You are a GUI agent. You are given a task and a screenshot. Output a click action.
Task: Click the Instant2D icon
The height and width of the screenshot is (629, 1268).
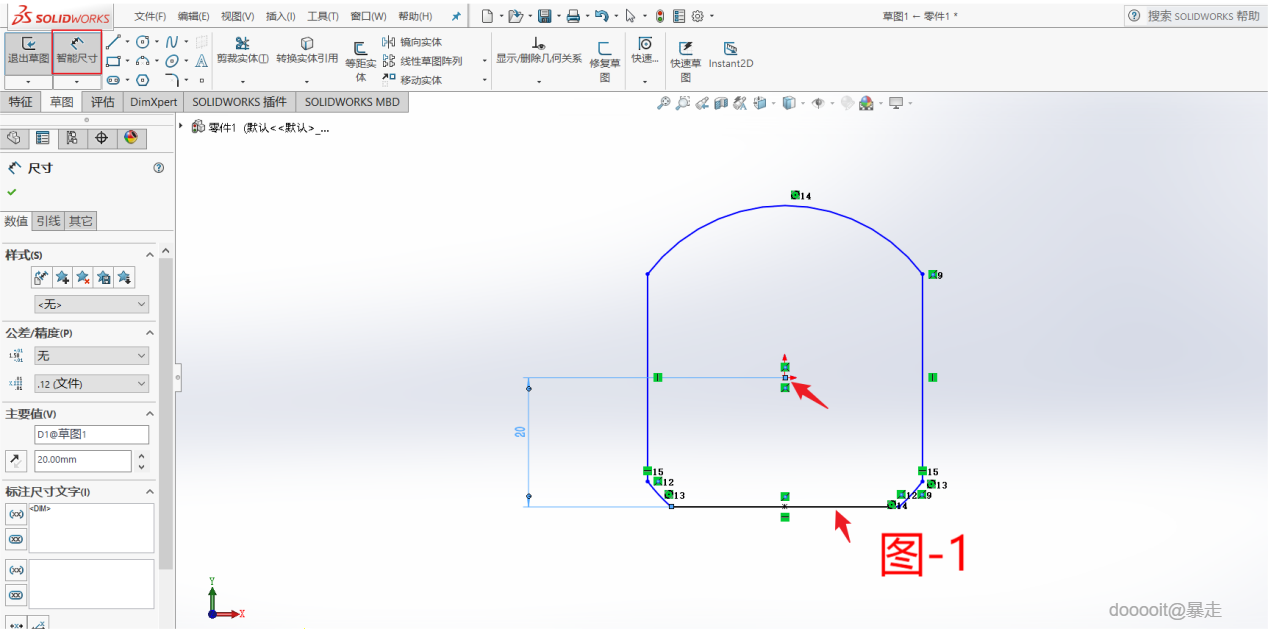click(x=730, y=48)
